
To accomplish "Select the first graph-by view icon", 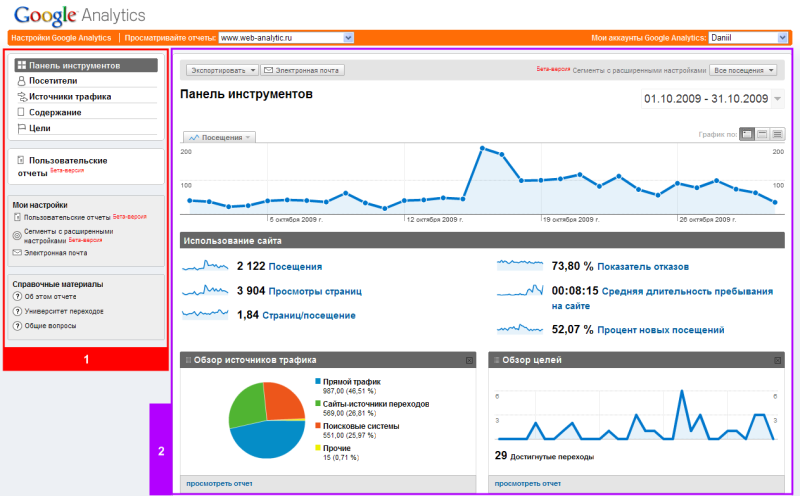I will (747, 134).
